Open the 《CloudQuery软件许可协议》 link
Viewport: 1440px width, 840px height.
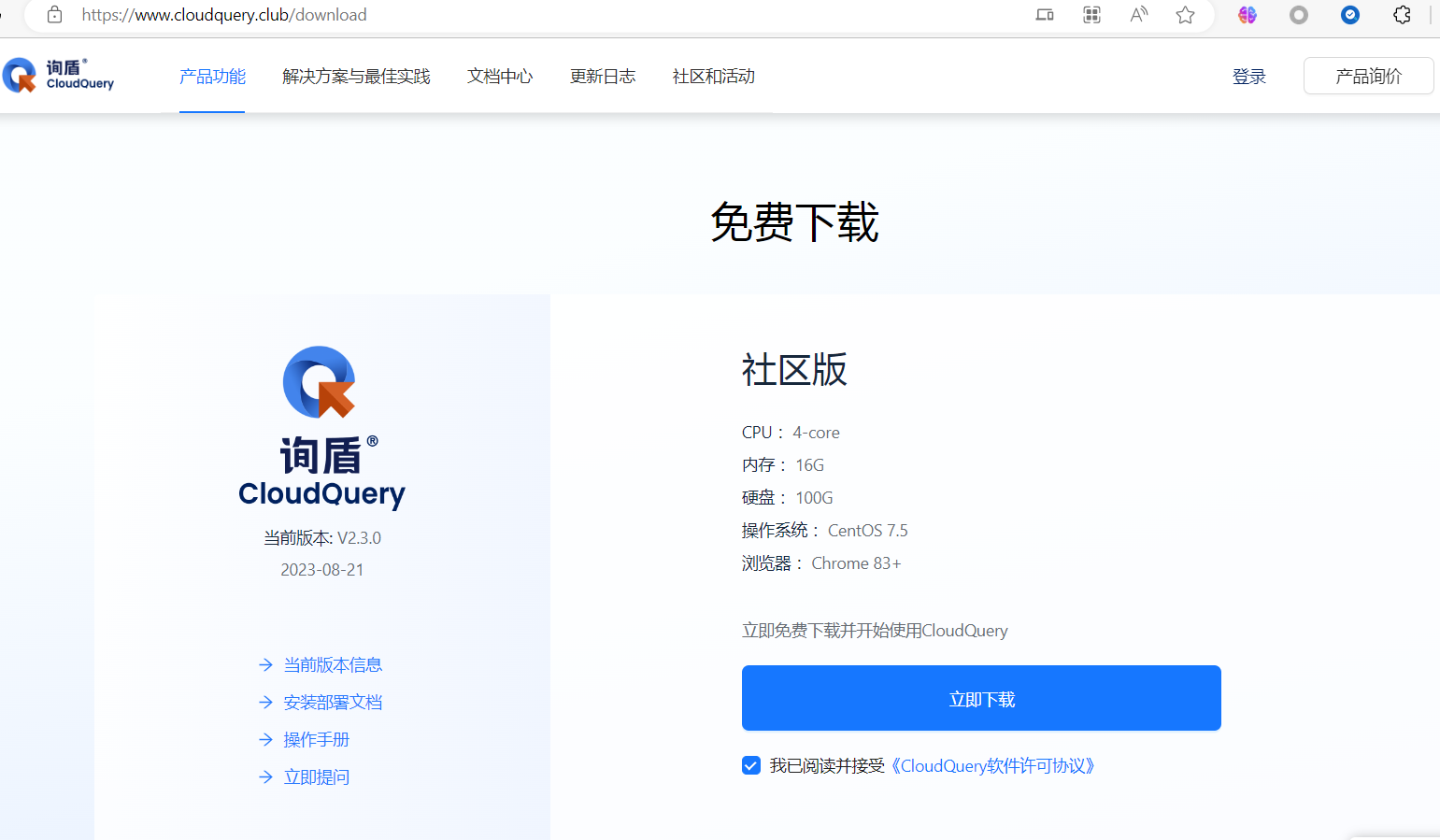click(x=993, y=766)
